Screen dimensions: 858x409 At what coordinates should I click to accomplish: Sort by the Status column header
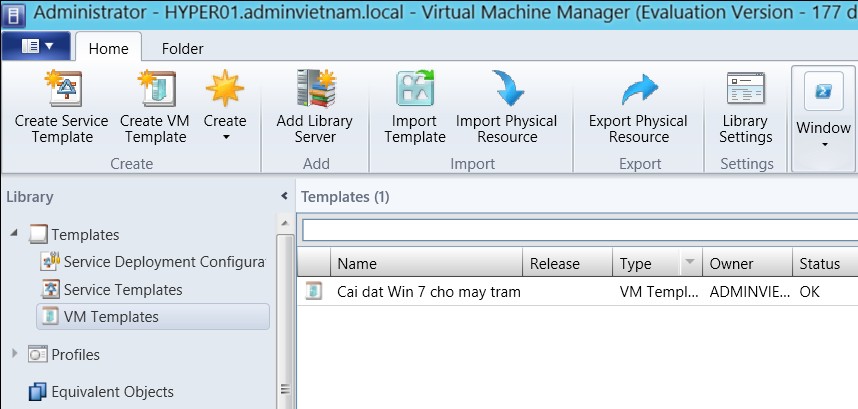825,263
